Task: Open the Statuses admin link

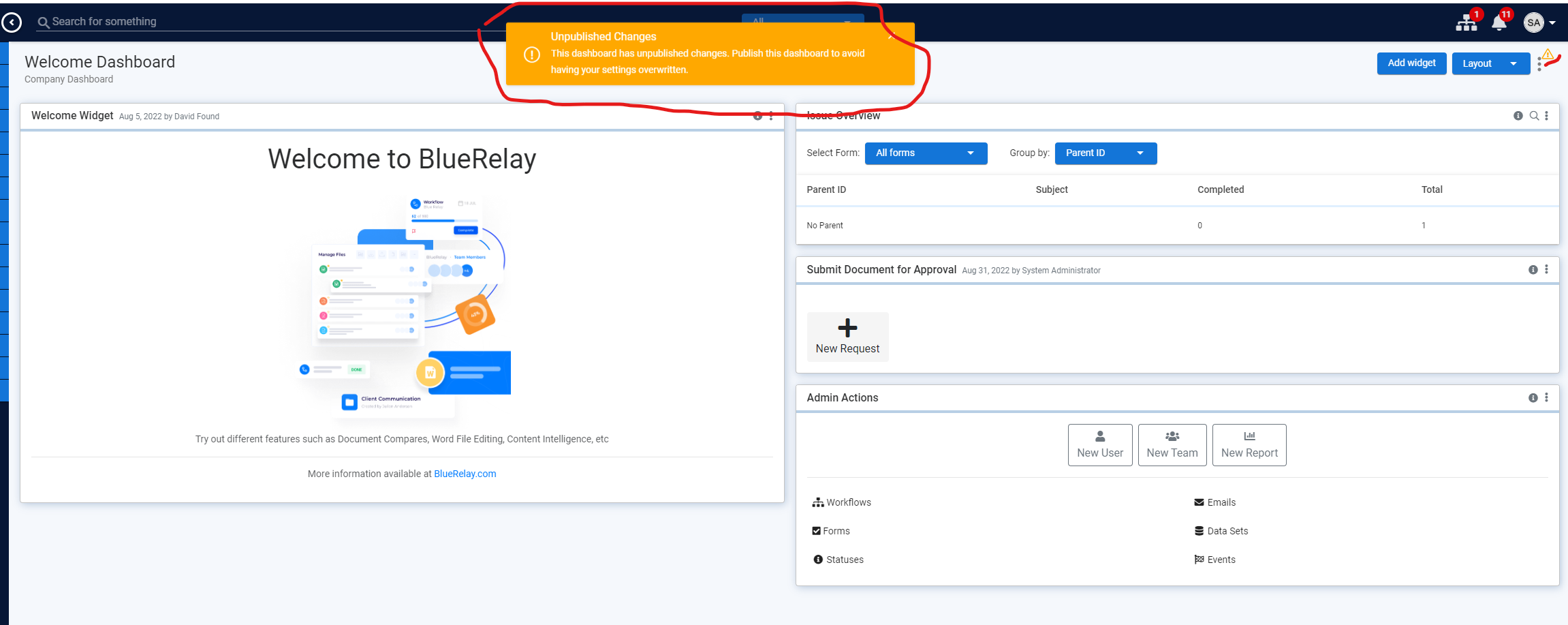Action: pyautogui.click(x=838, y=560)
